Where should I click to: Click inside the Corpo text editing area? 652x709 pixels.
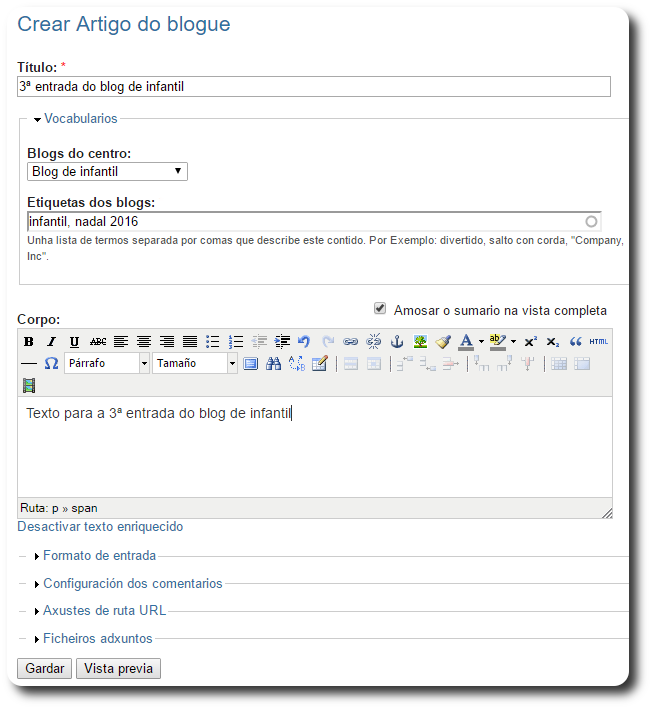tap(315, 447)
